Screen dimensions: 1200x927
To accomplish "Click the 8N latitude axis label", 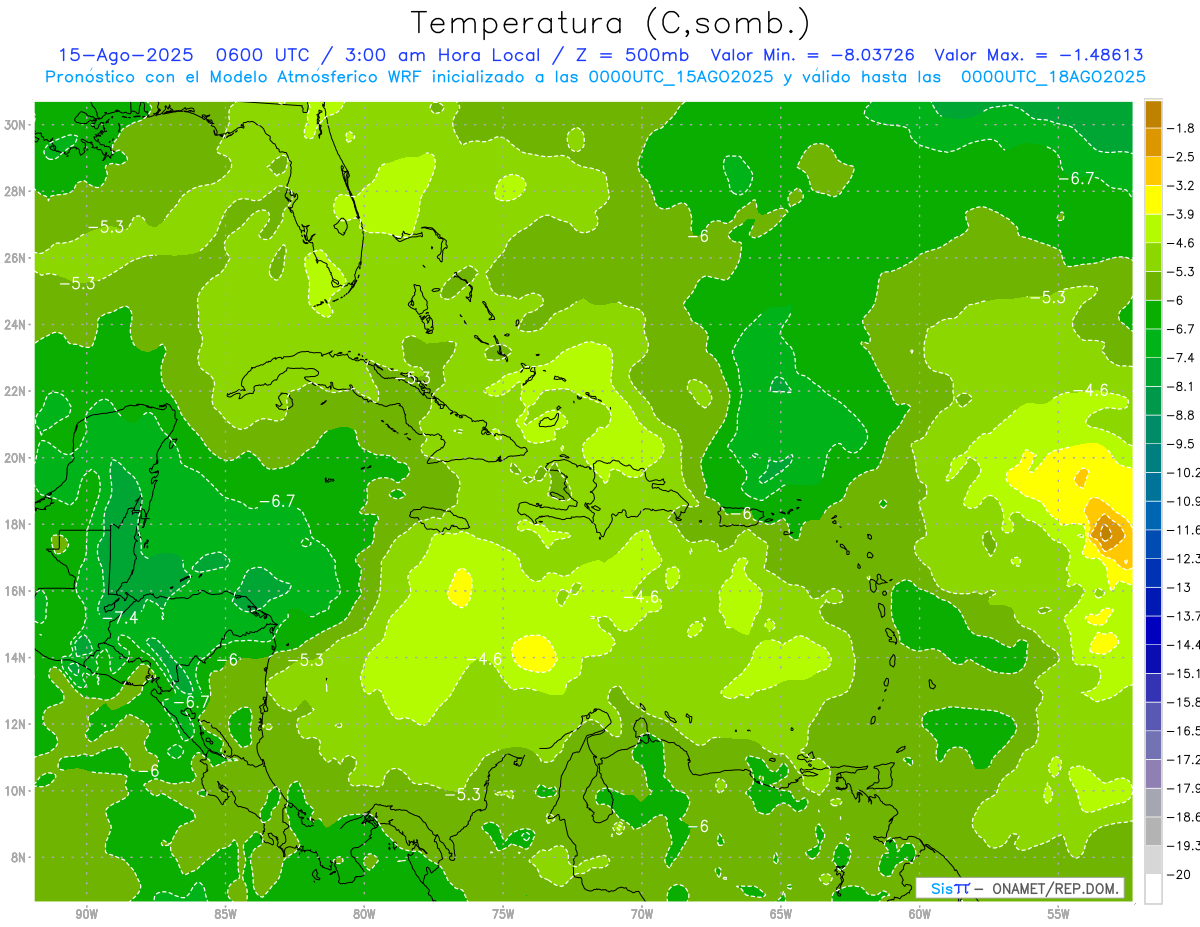I will (20, 857).
